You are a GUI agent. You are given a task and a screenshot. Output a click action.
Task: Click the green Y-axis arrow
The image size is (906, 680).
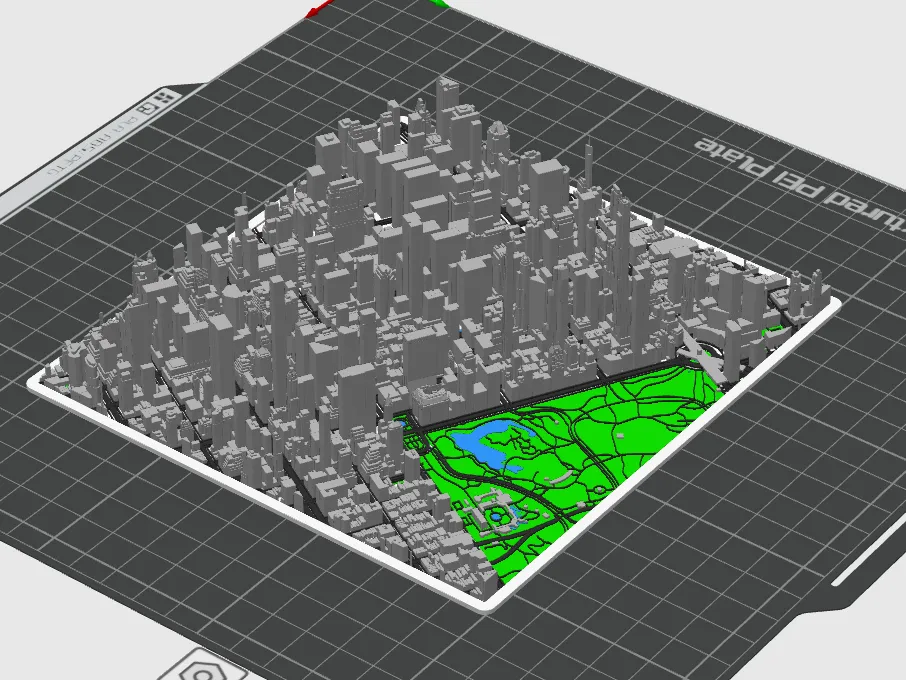(x=440, y=3)
